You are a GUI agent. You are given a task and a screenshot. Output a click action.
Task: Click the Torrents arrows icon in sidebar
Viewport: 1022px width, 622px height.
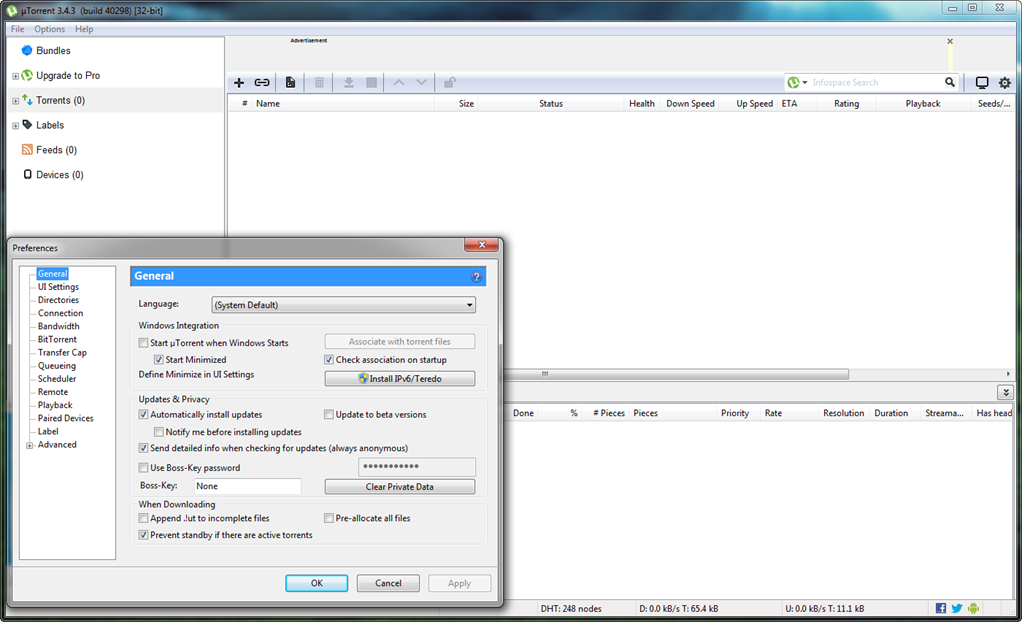pyautogui.click(x=27, y=100)
